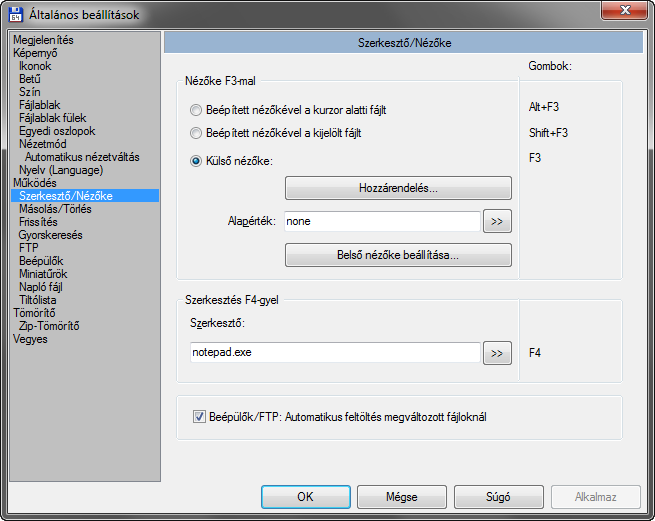
Task: Click the Nézőke F3-mal group label
Action: point(220,81)
